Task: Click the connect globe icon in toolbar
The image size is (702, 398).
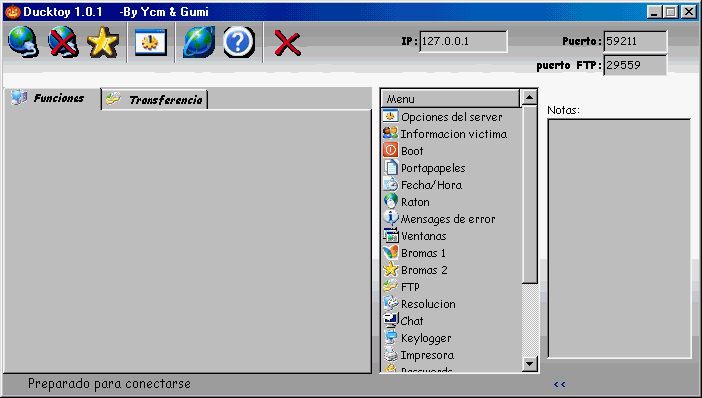Action: pos(23,42)
